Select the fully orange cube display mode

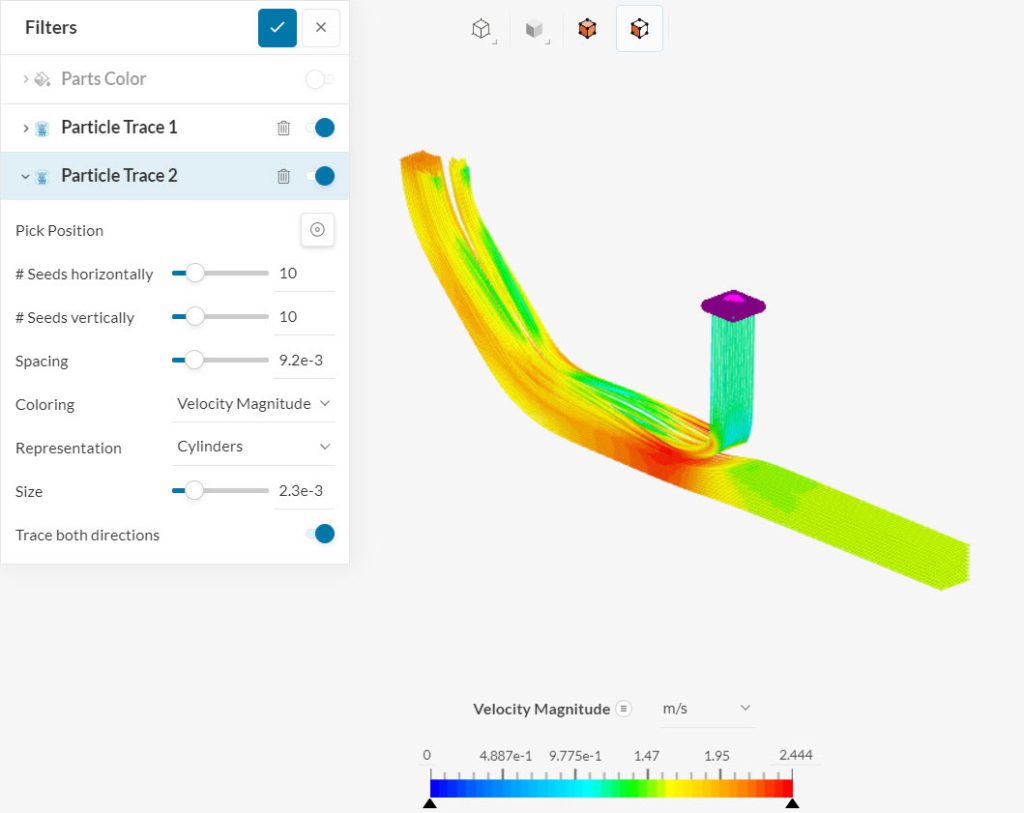[x=587, y=29]
